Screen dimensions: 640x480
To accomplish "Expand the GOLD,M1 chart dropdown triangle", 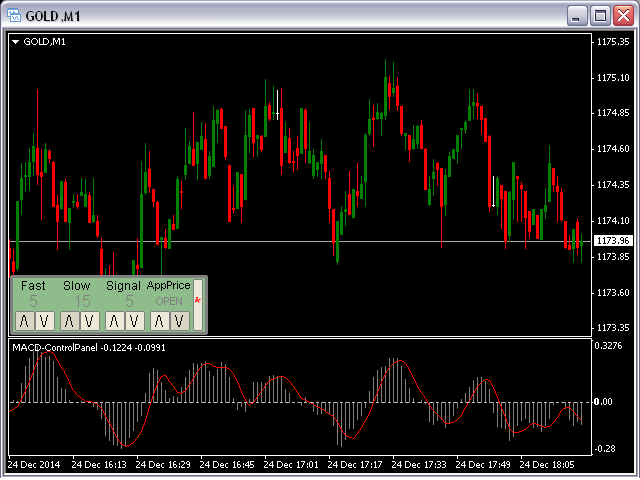I will (15, 42).
